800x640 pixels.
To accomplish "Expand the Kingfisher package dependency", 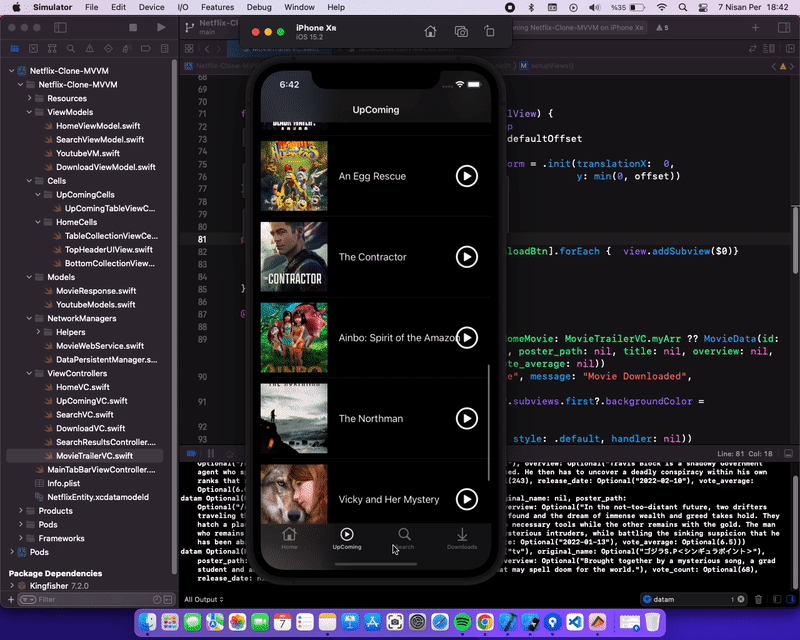I will pyautogui.click(x=12, y=585).
